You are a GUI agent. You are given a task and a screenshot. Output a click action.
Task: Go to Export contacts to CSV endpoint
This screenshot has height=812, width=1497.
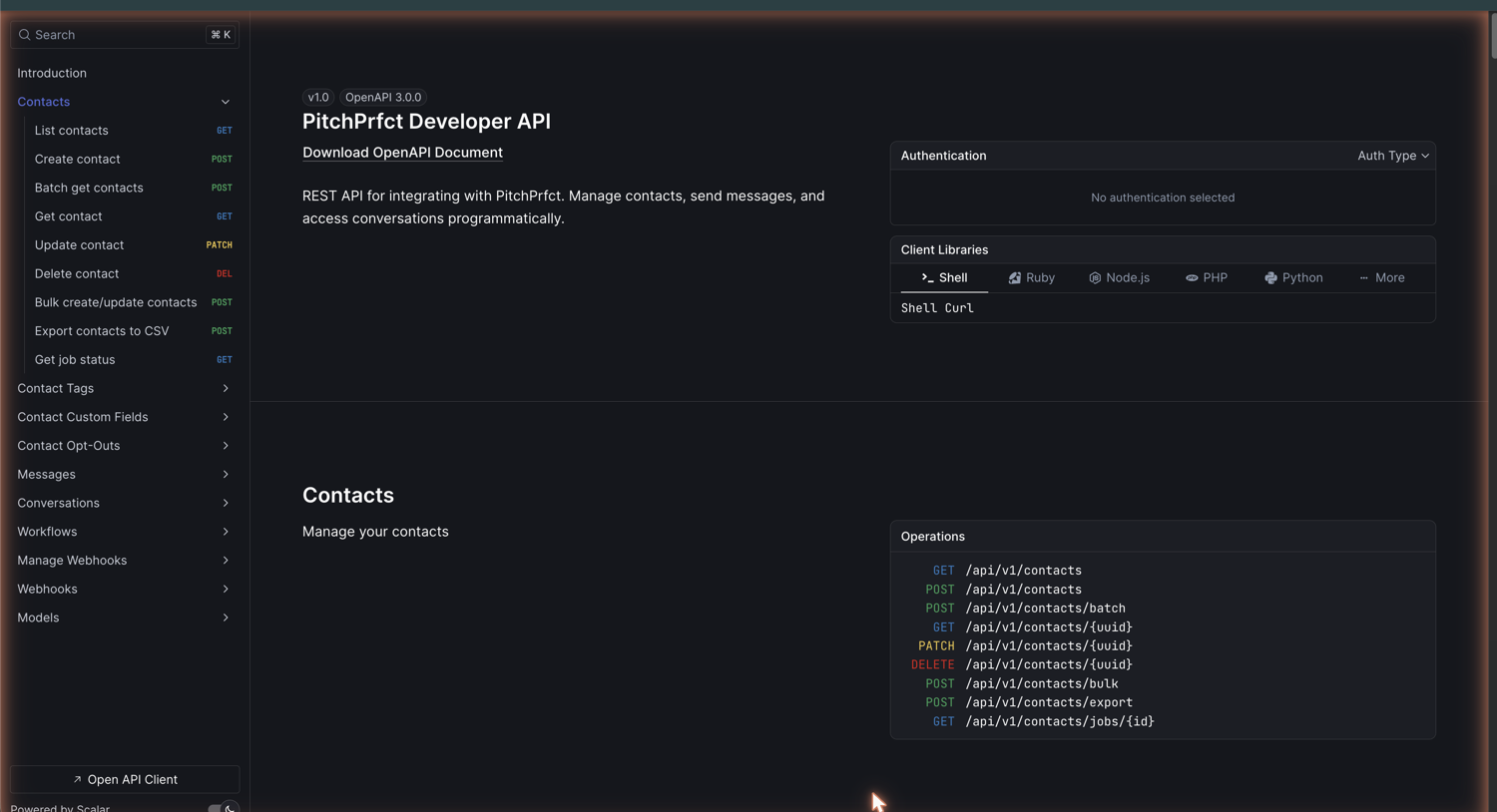click(x=133, y=331)
